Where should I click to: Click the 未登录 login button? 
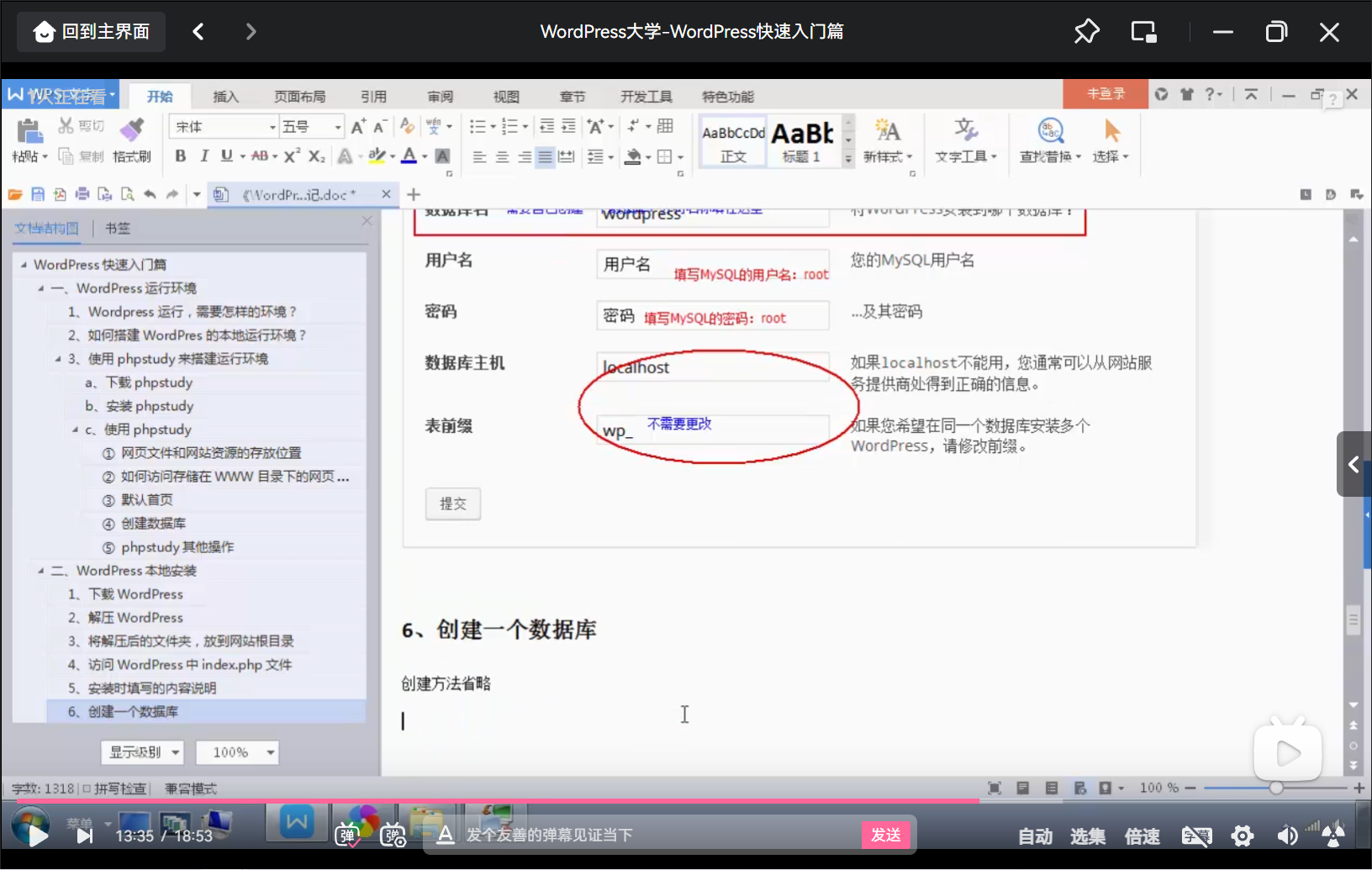[1106, 94]
